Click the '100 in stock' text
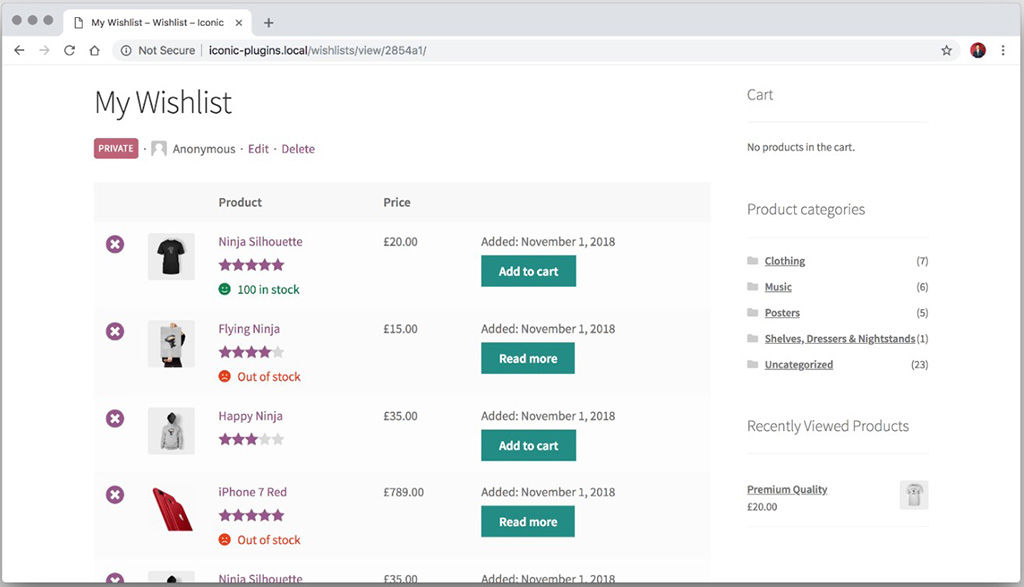This screenshot has height=587, width=1024. (268, 289)
